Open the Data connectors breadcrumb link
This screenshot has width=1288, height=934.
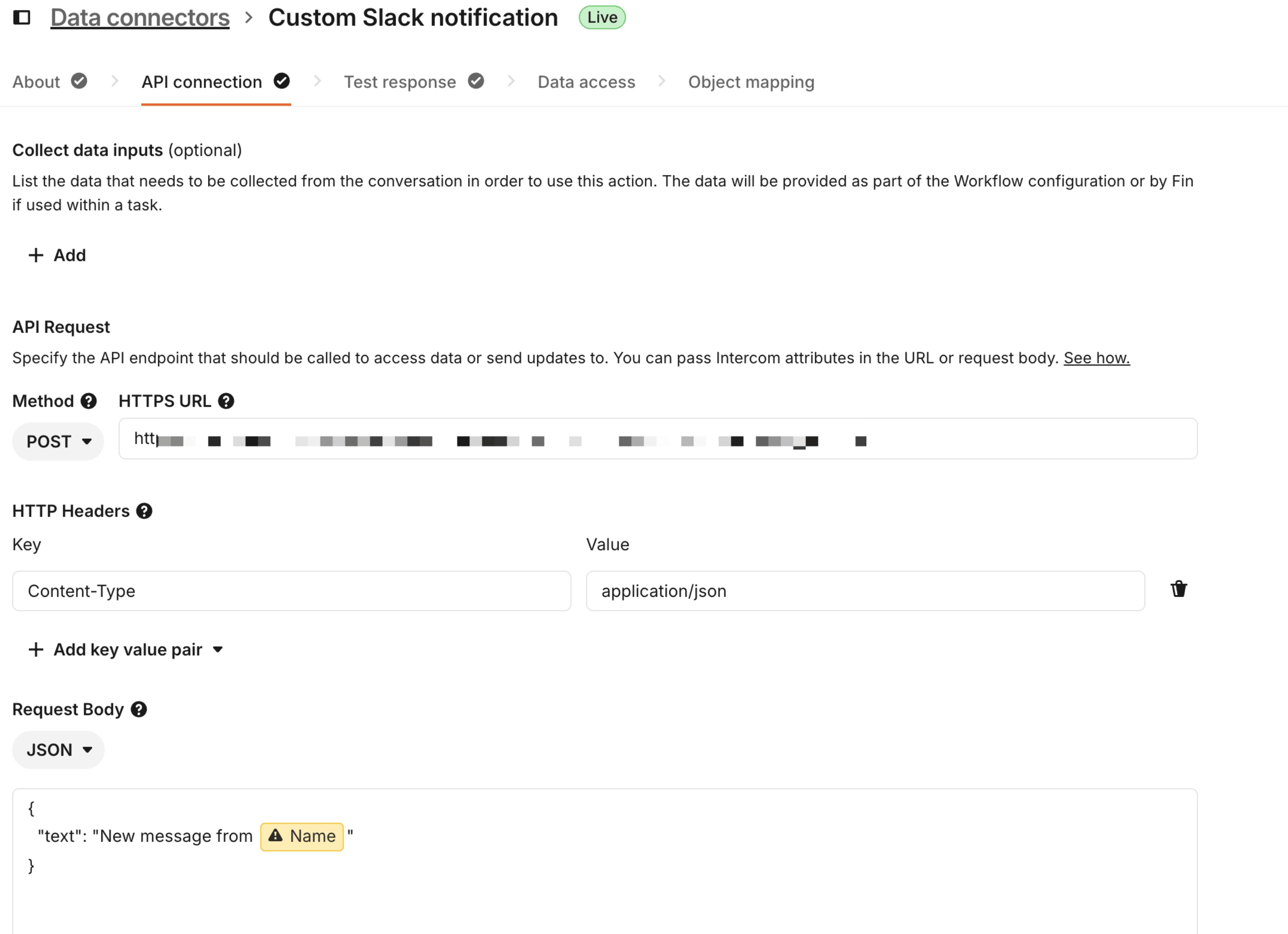point(140,17)
